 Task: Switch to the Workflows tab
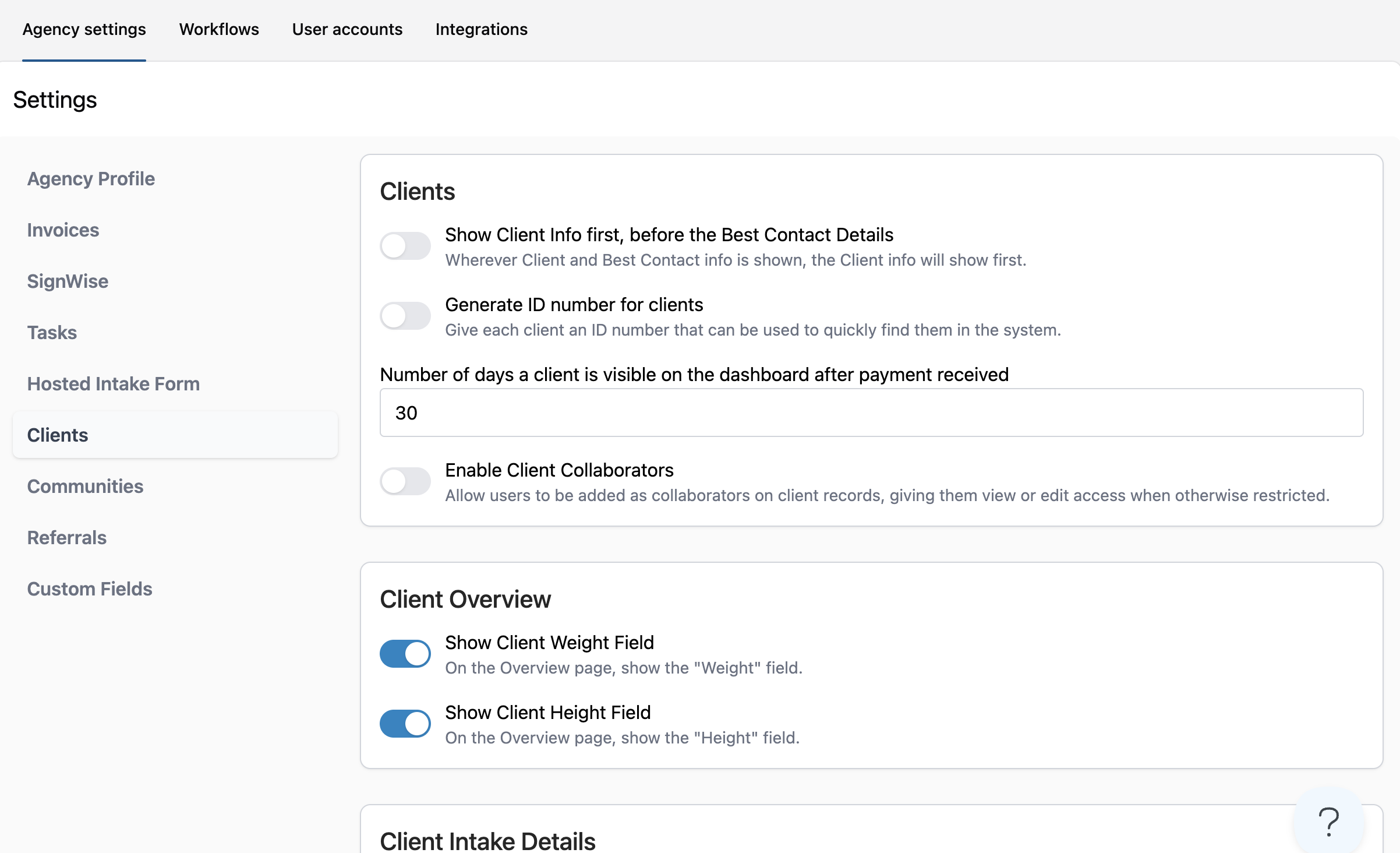(x=219, y=29)
